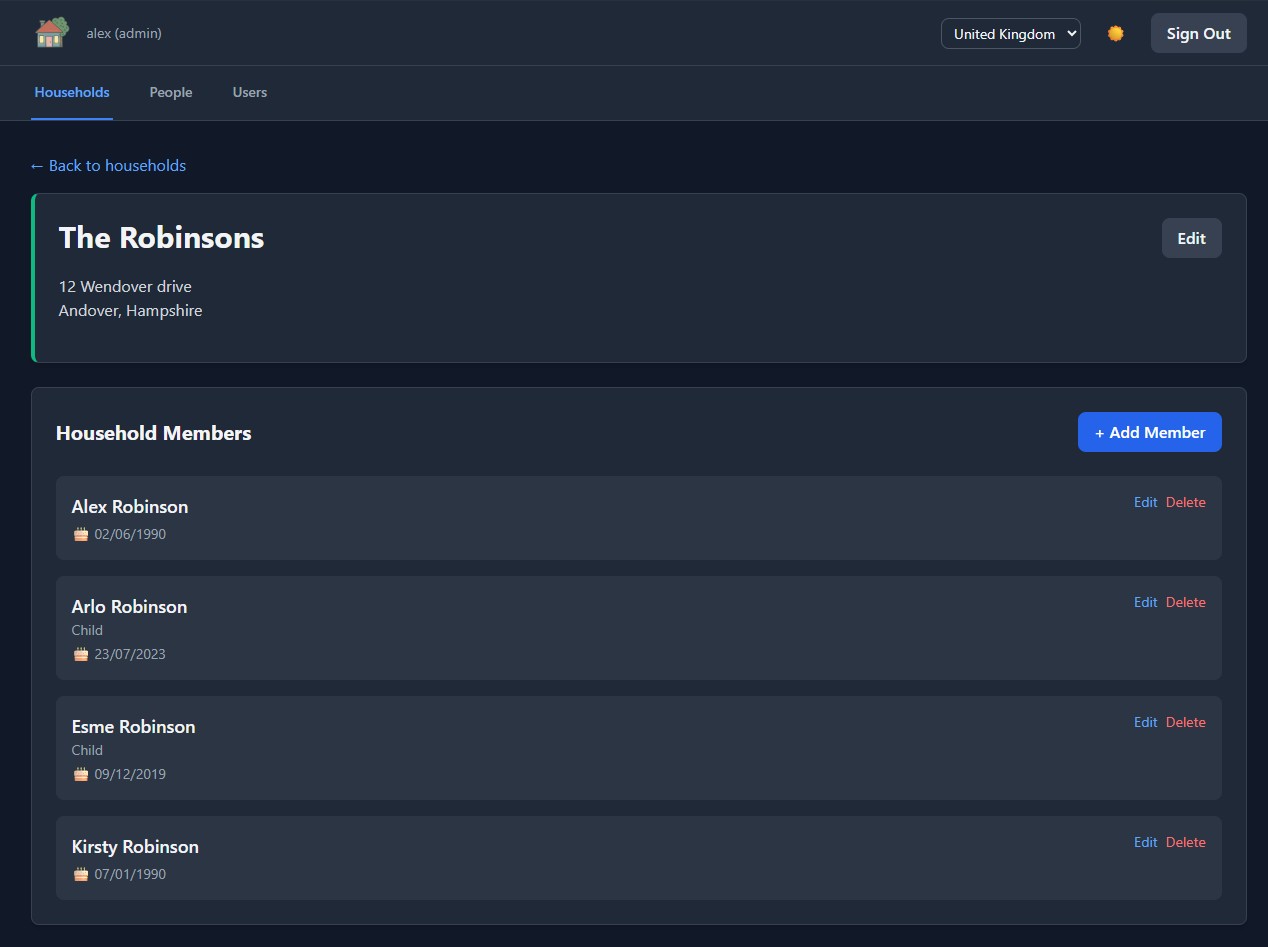Click the date 07/01/1990

coord(130,874)
